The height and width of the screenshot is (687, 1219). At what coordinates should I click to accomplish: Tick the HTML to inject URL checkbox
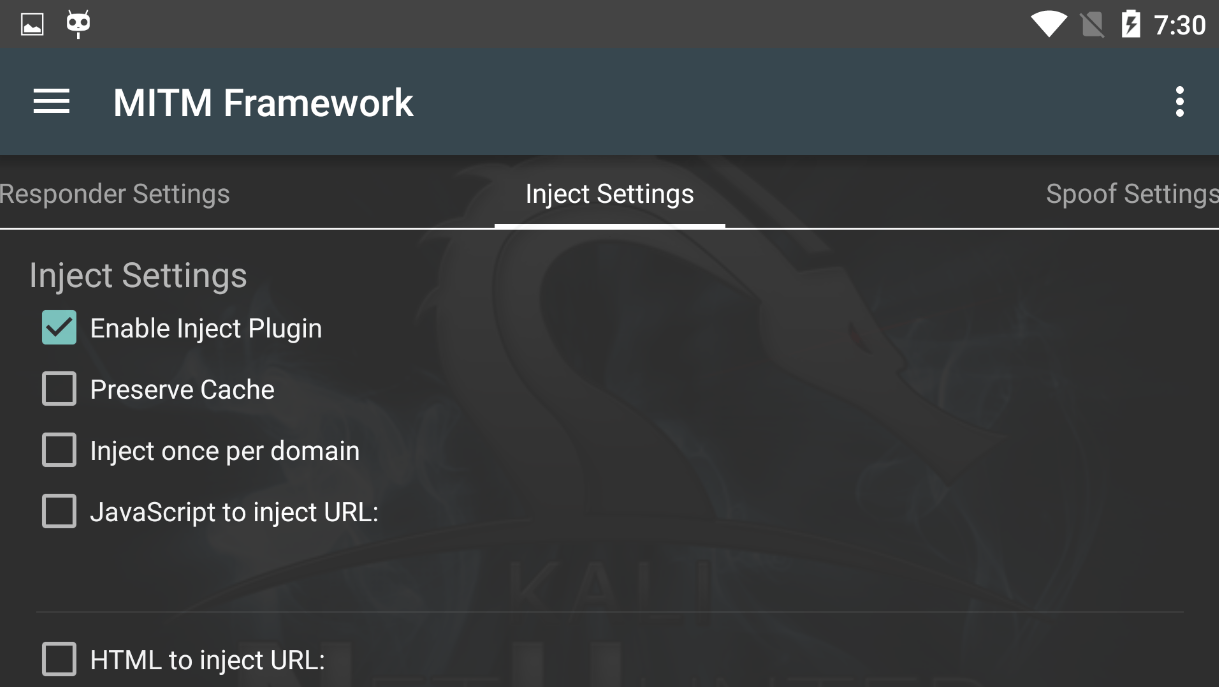[x=59, y=660]
